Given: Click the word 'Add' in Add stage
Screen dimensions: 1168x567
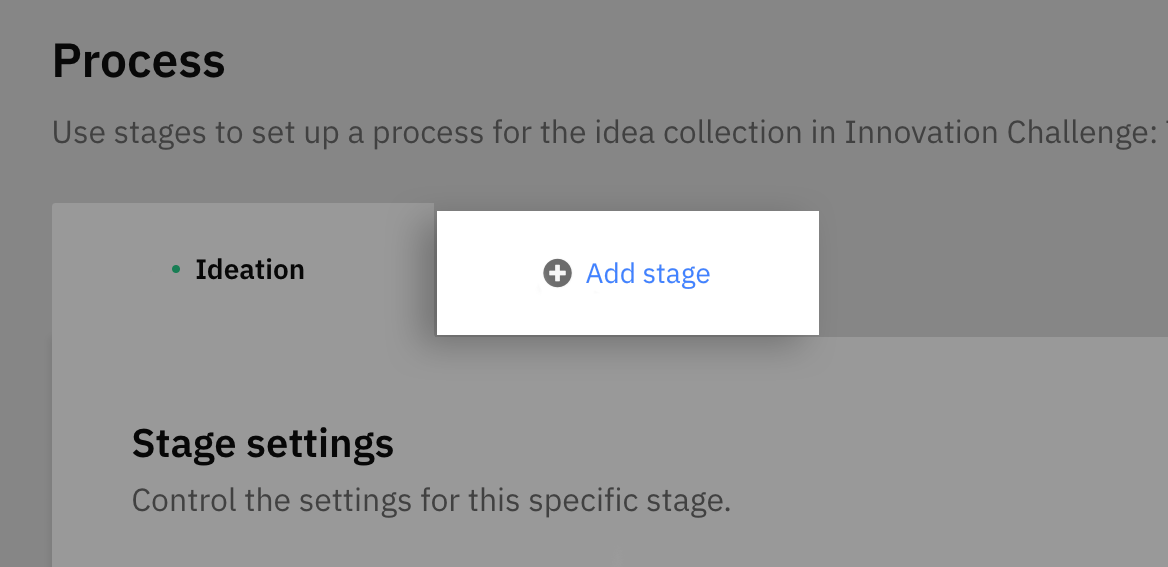Looking at the screenshot, I should pos(610,273).
